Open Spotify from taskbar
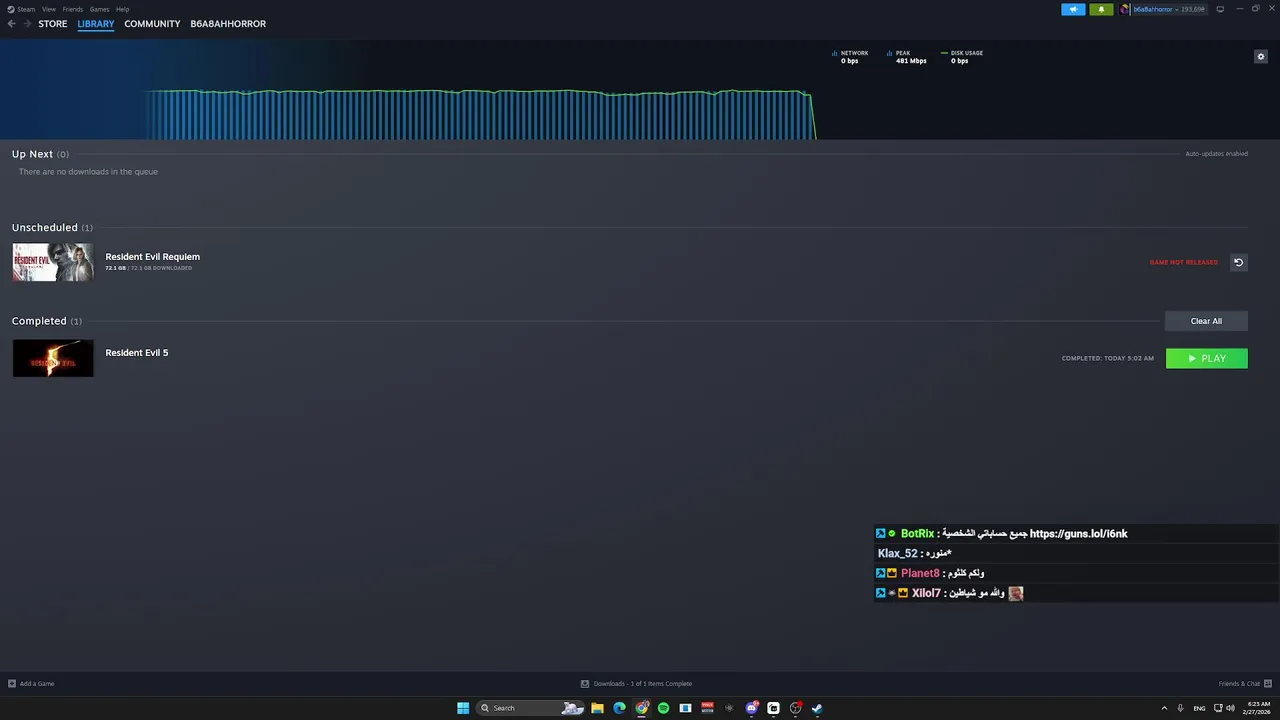 pyautogui.click(x=663, y=708)
